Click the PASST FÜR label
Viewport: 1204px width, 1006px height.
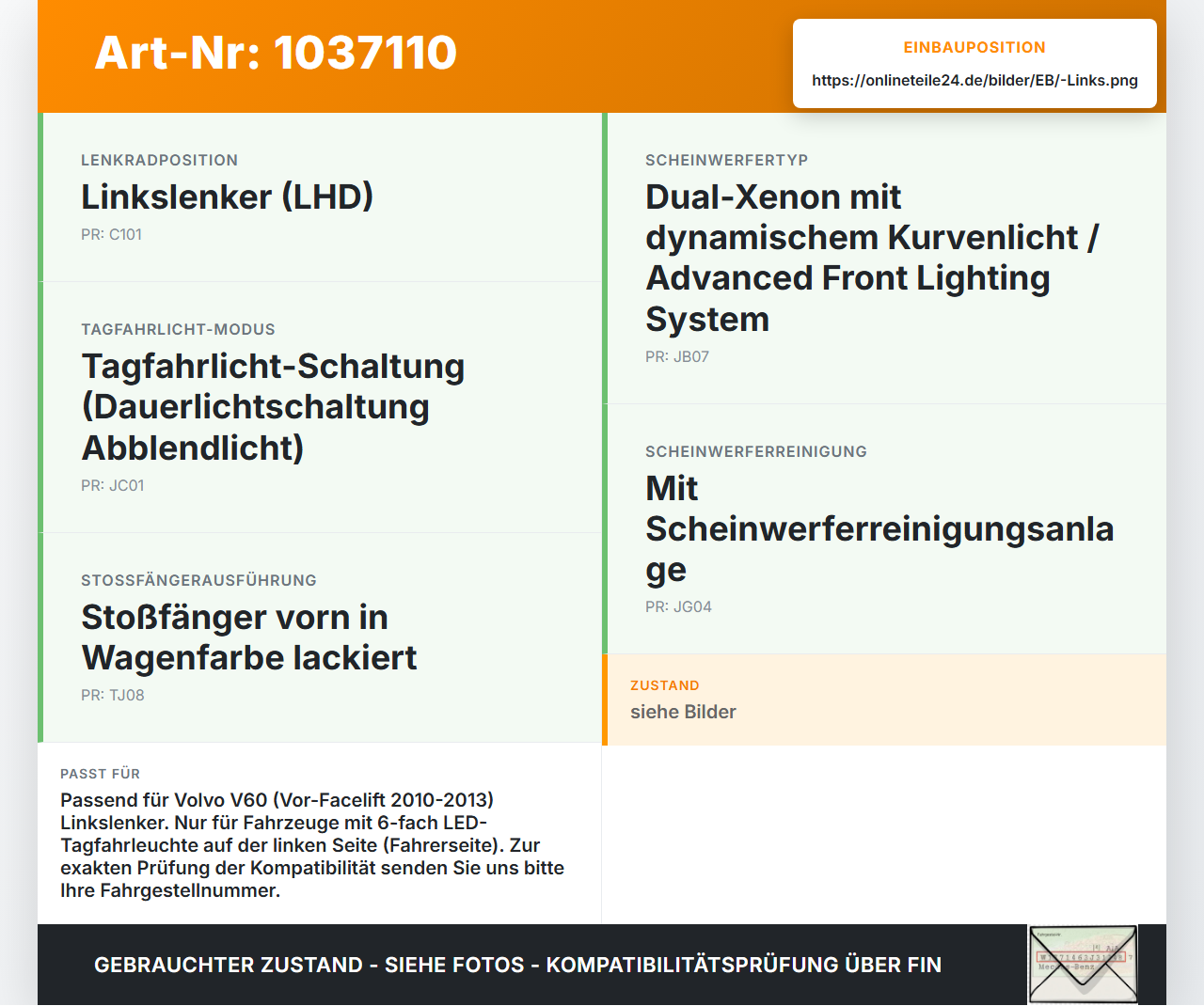[100, 774]
